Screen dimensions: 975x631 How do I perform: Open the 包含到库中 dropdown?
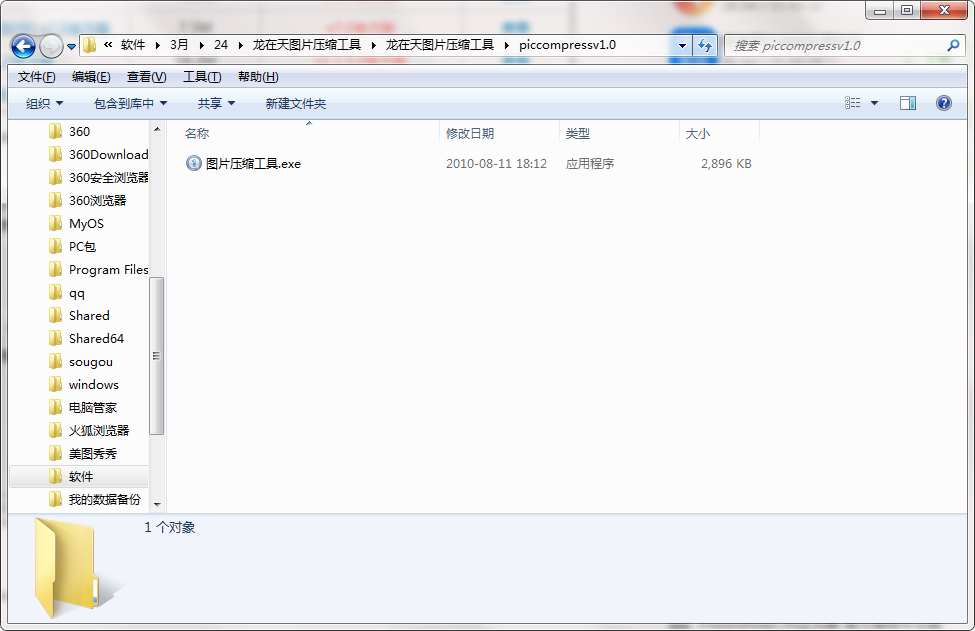(x=130, y=103)
